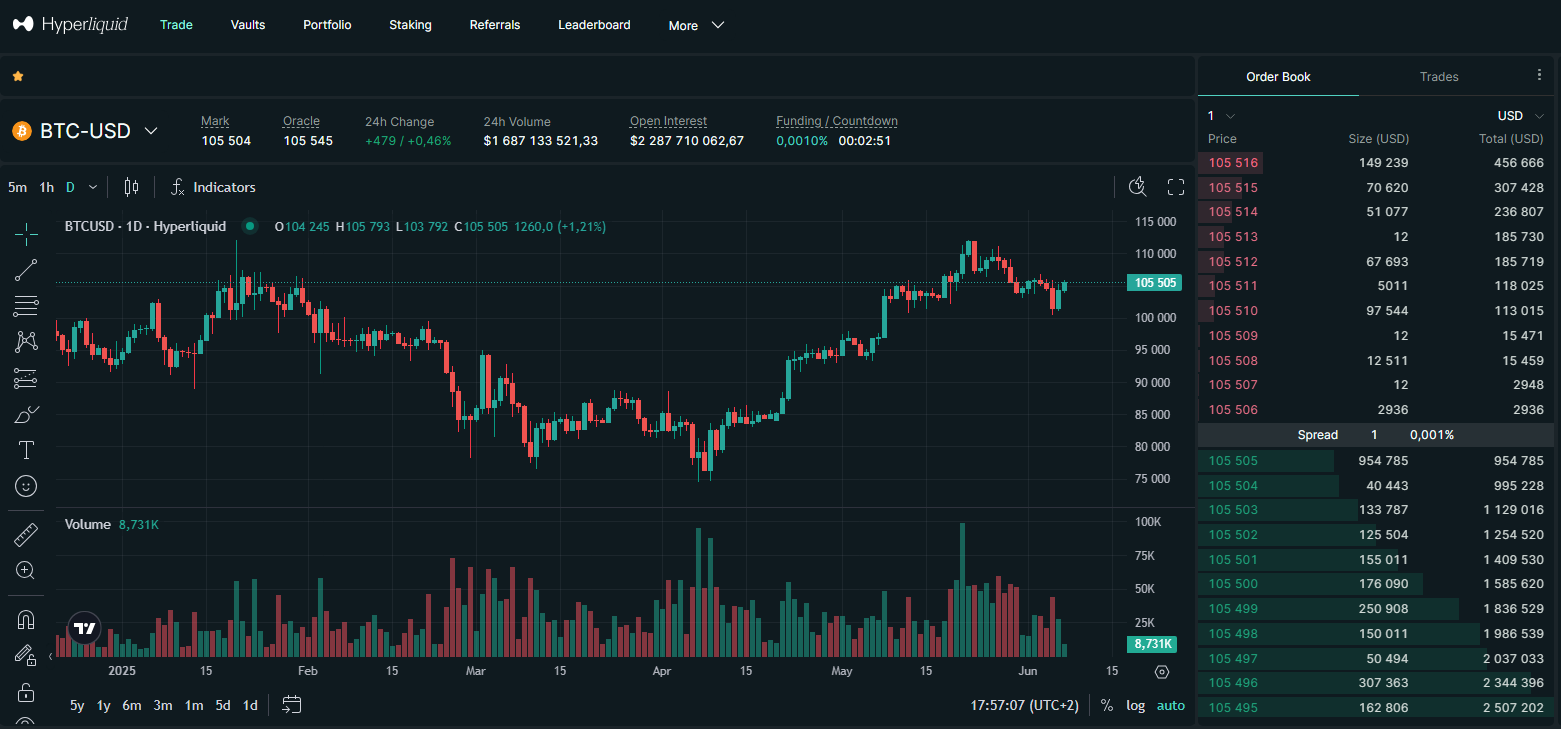Select the pattern drawing tool

click(x=27, y=342)
